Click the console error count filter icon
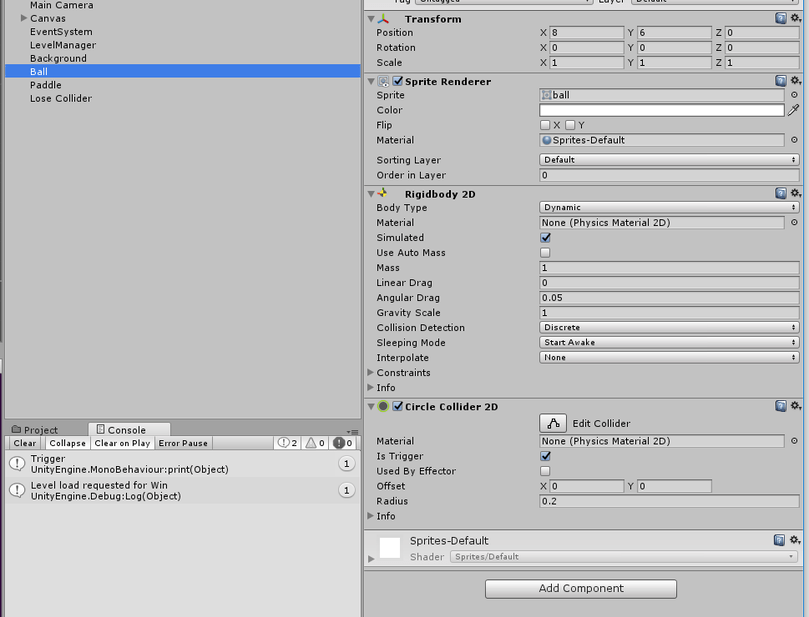This screenshot has height=617, width=809. pos(343,443)
